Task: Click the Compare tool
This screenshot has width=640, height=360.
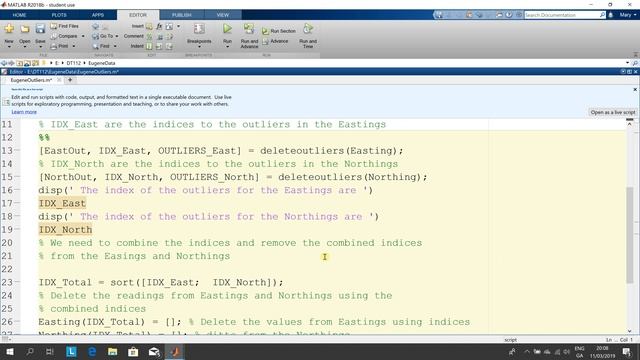Action: [x=64, y=36]
